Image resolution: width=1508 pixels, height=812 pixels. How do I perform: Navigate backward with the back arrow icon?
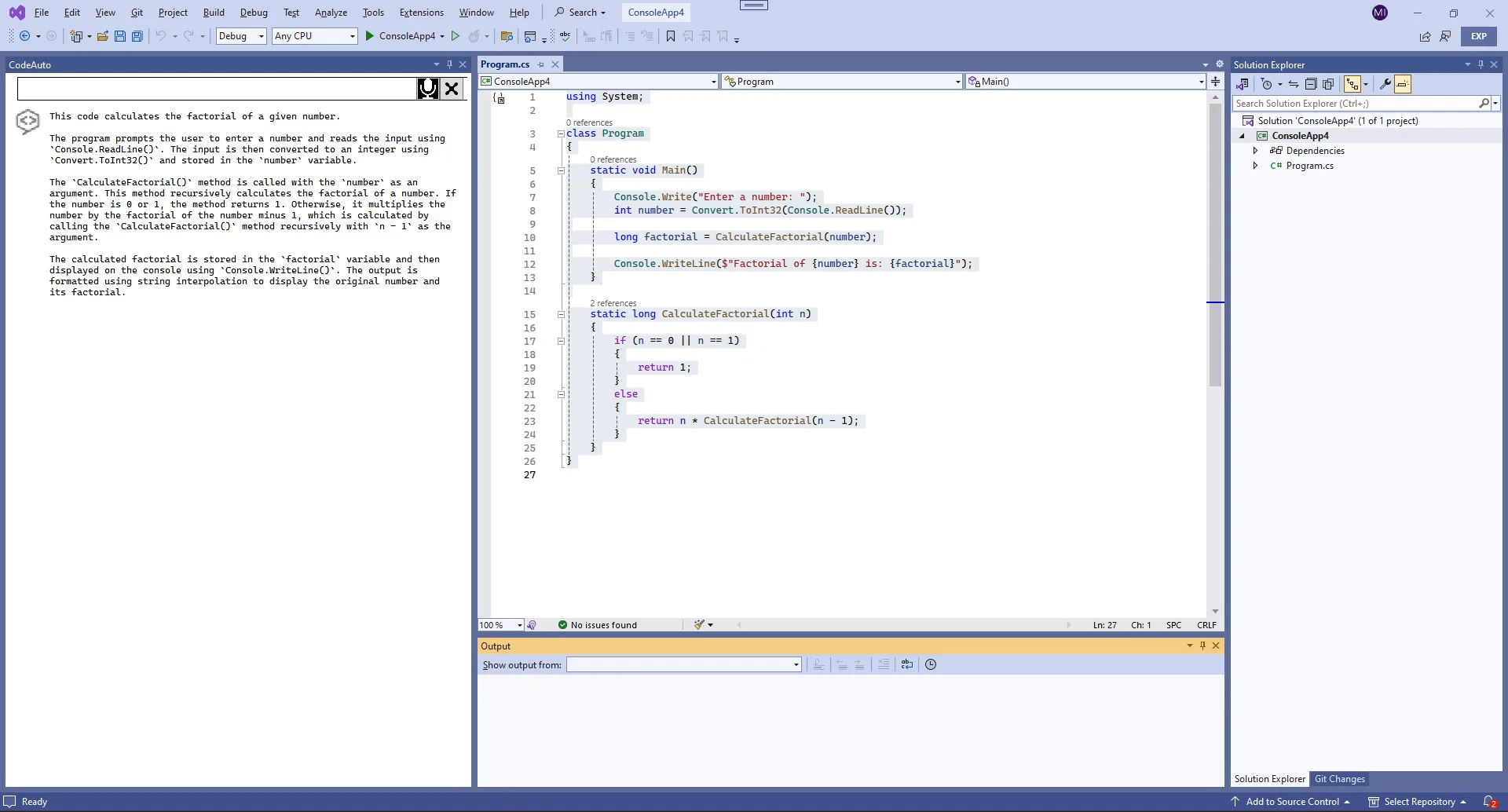(x=25, y=36)
